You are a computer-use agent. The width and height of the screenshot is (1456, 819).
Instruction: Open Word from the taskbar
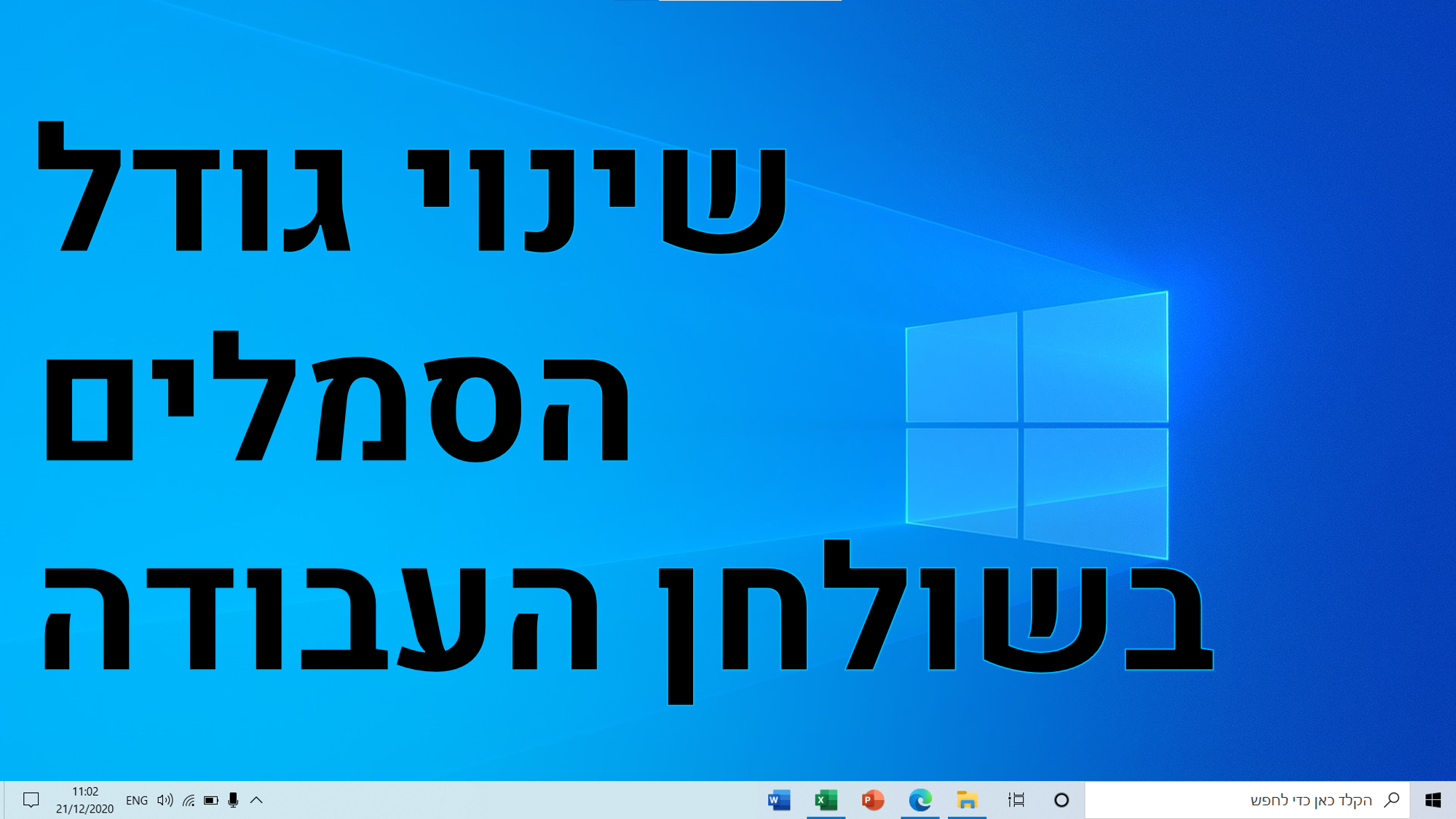(x=779, y=800)
